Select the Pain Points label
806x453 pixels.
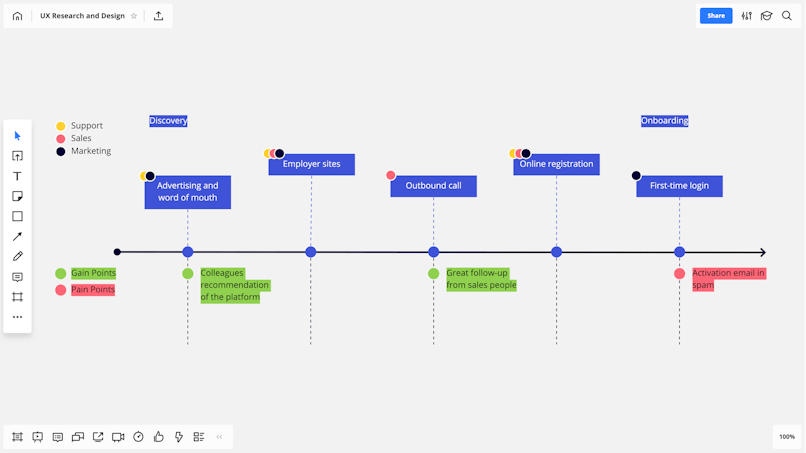pyautogui.click(x=93, y=289)
